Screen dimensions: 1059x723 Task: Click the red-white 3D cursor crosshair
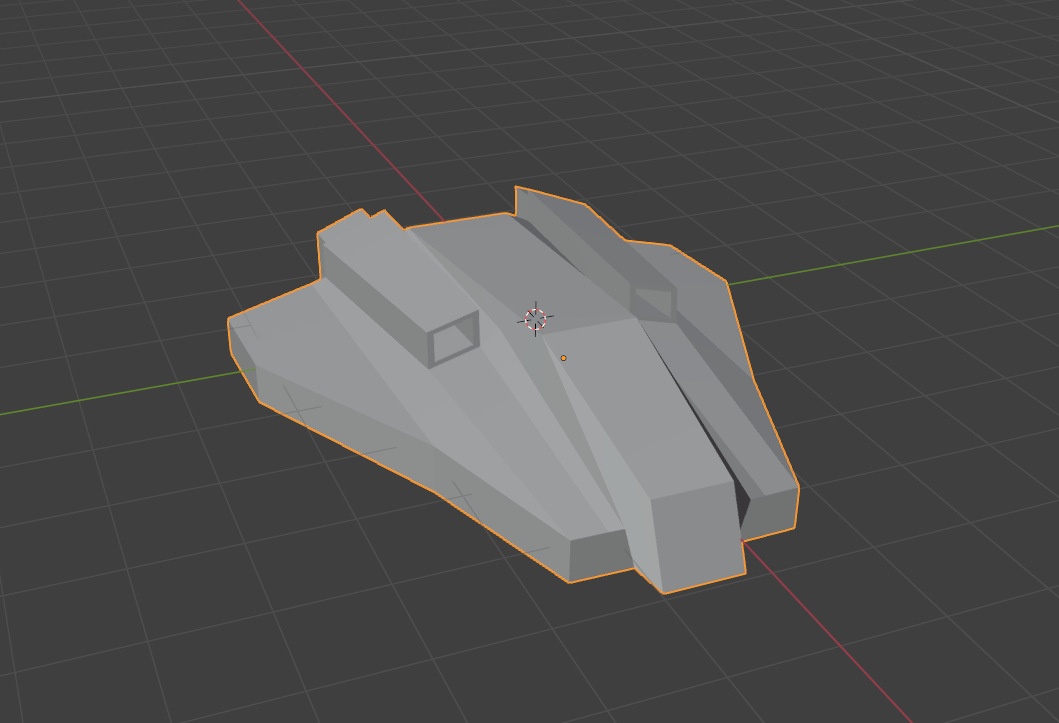tap(536, 319)
